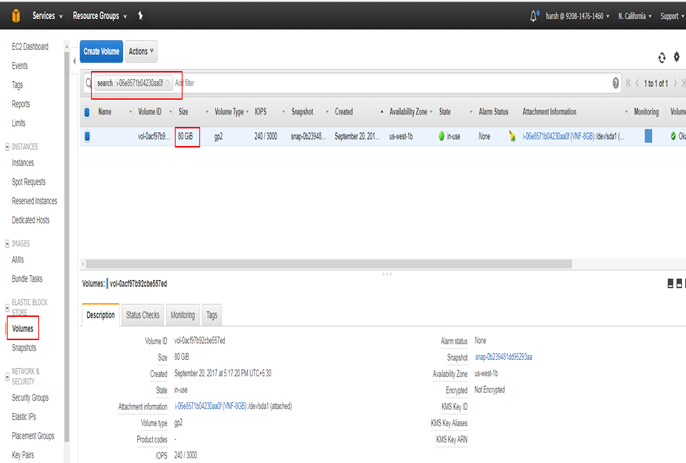Open AMIs in sidebar
This screenshot has width=686, height=463.
pos(18,260)
